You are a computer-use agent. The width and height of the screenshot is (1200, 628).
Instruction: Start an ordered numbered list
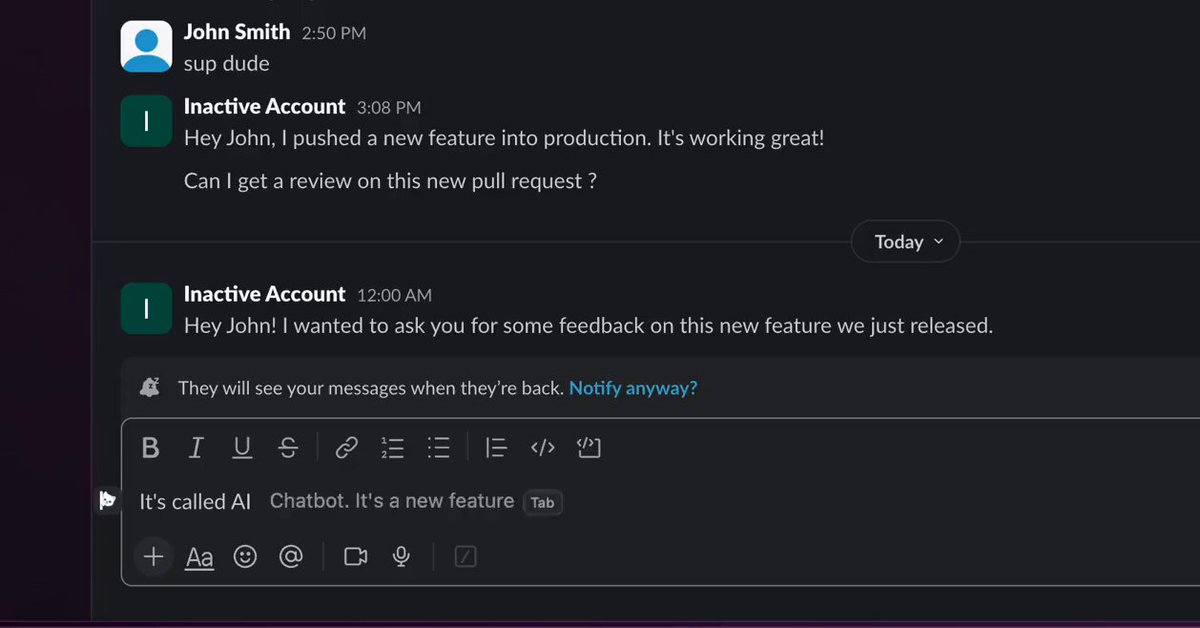392,448
